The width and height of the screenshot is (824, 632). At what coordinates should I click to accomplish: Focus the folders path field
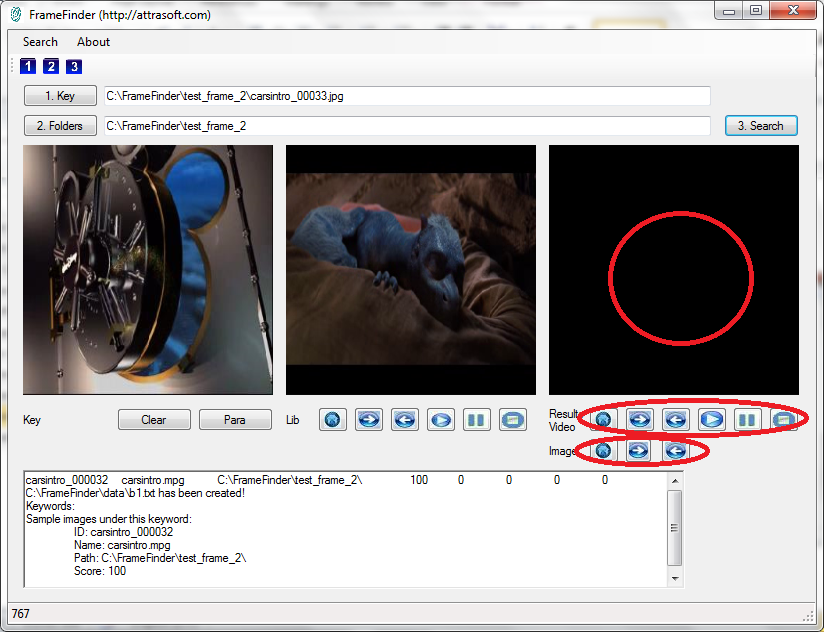tap(407, 126)
